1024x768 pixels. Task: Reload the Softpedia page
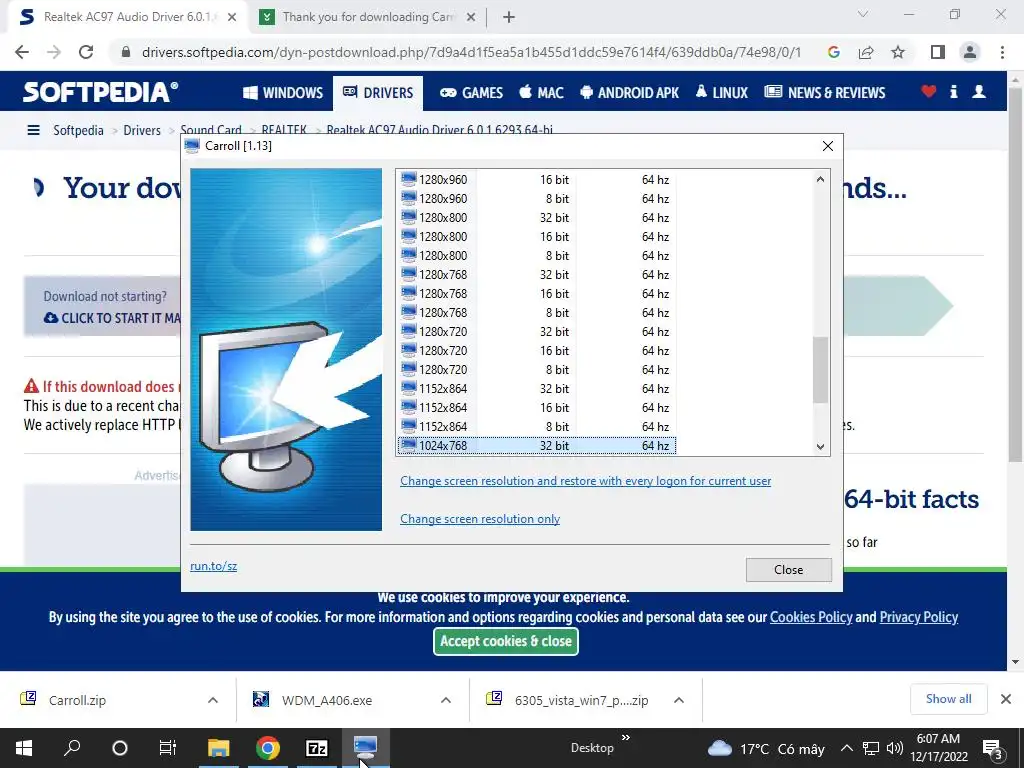[x=86, y=52]
